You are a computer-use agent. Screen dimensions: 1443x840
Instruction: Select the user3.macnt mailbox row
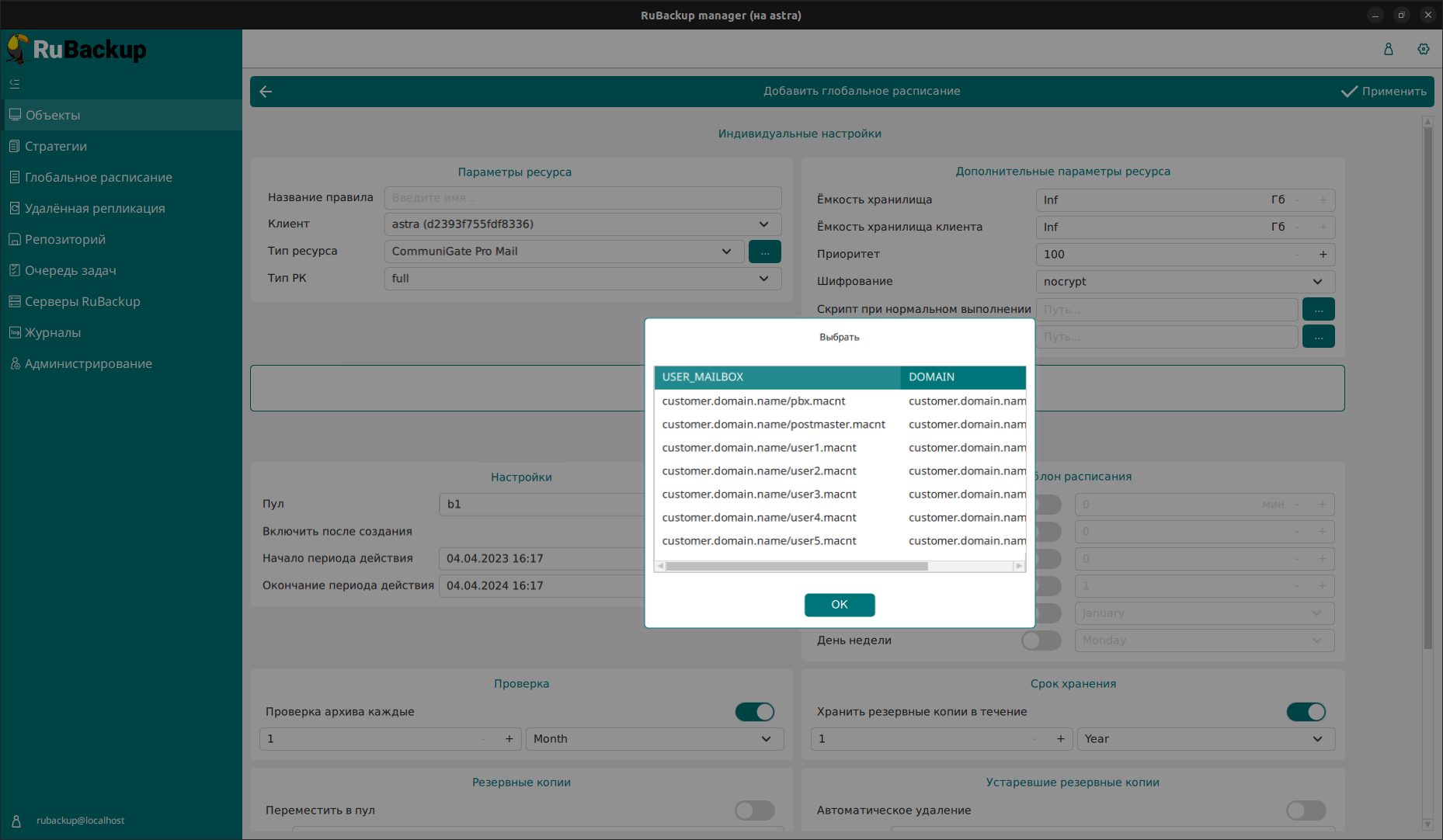click(759, 495)
